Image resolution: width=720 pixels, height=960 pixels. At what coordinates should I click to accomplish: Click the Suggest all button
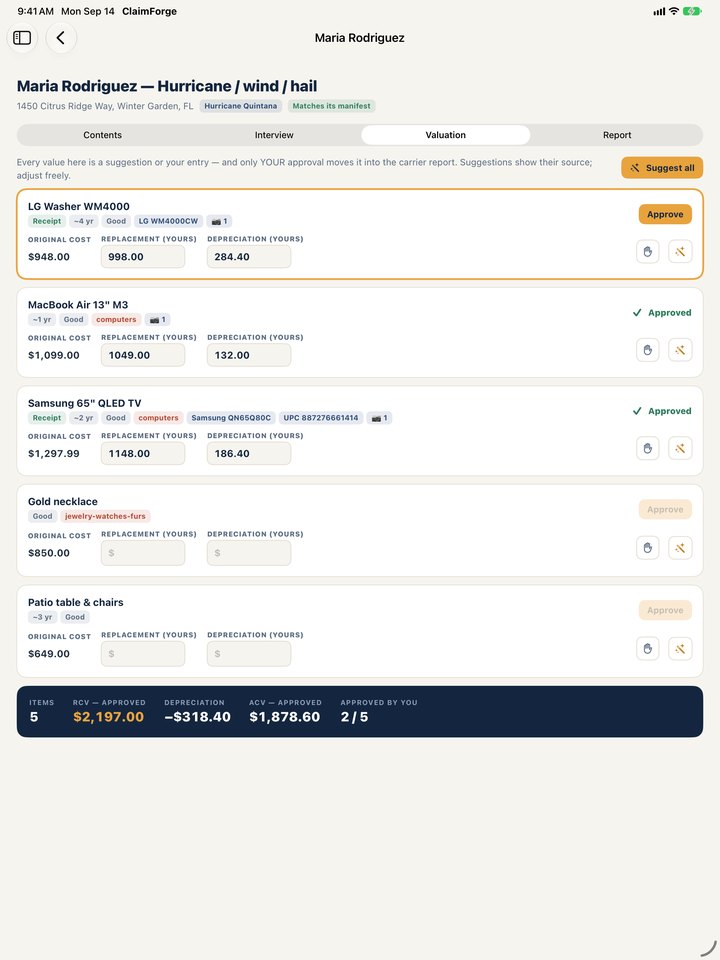pyautogui.click(x=662, y=168)
